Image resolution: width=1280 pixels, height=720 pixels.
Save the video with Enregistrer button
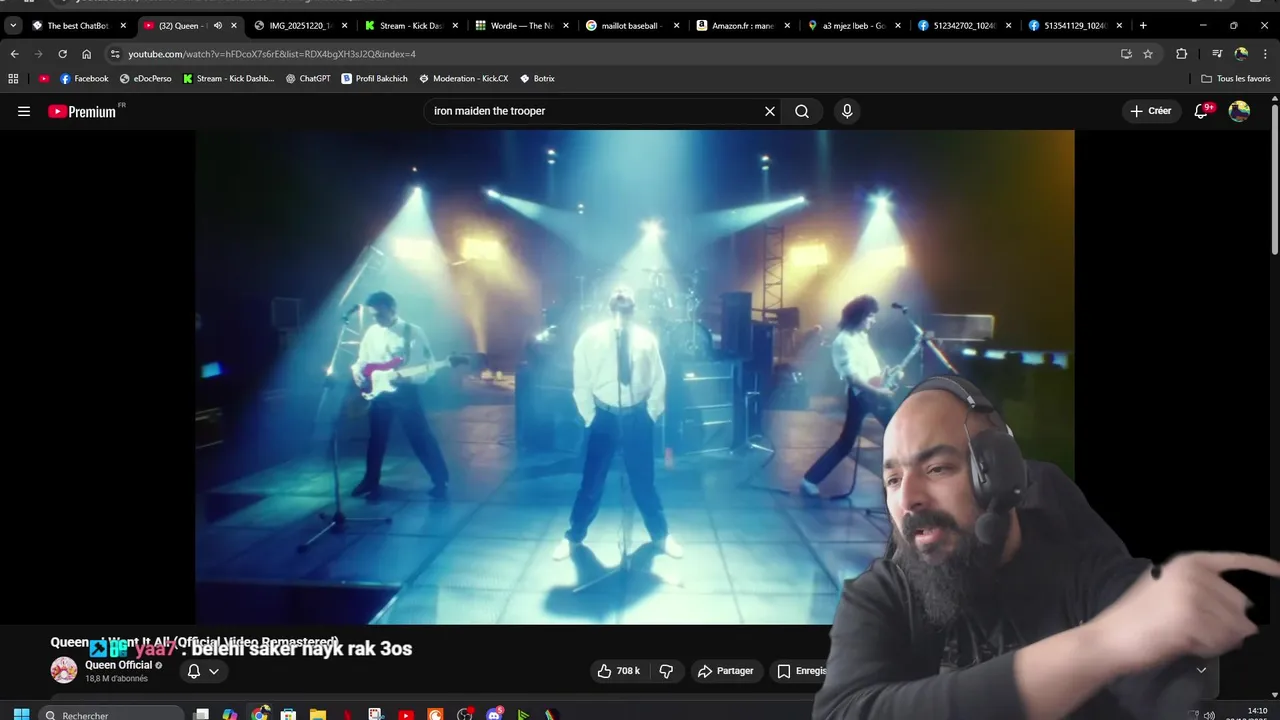801,671
